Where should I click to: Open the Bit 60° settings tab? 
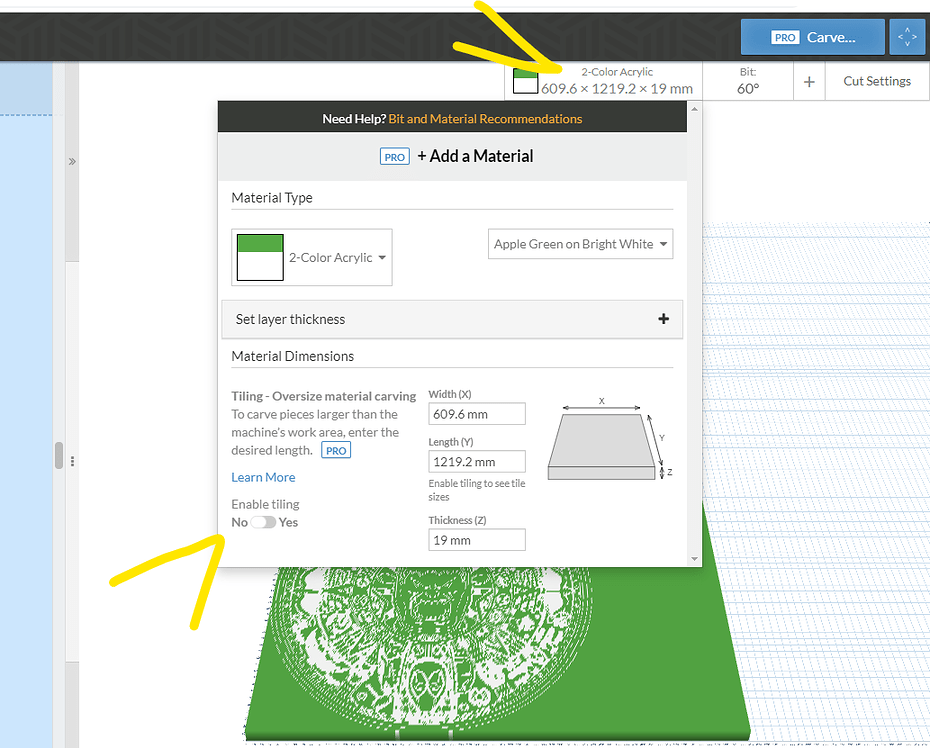point(747,81)
